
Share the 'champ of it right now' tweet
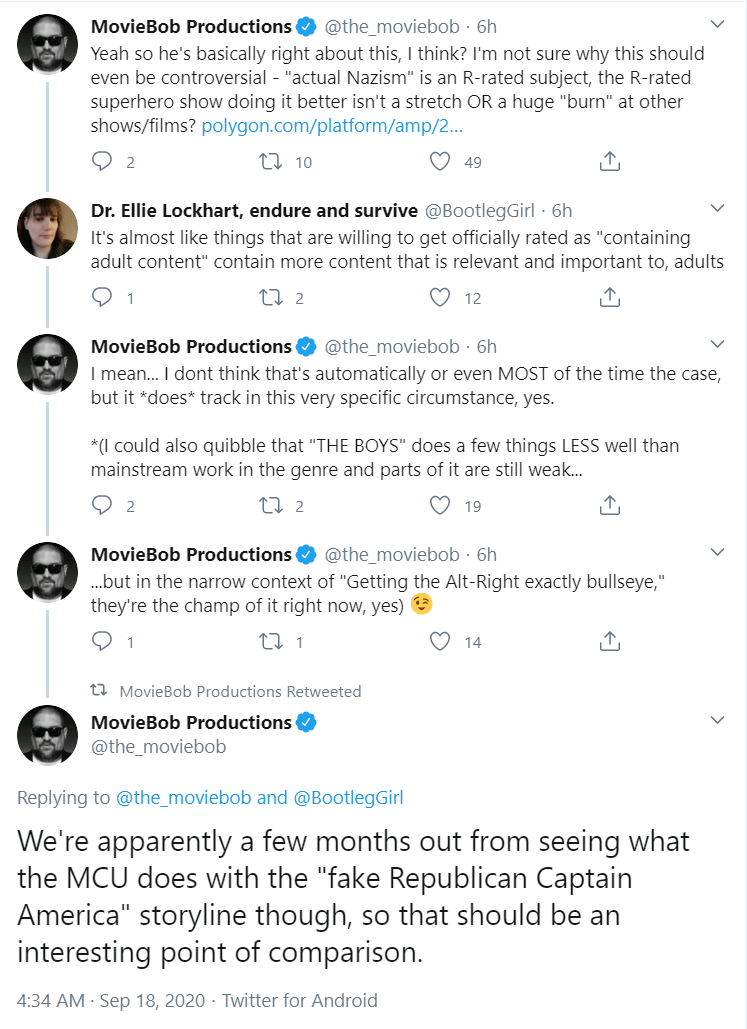pos(610,641)
